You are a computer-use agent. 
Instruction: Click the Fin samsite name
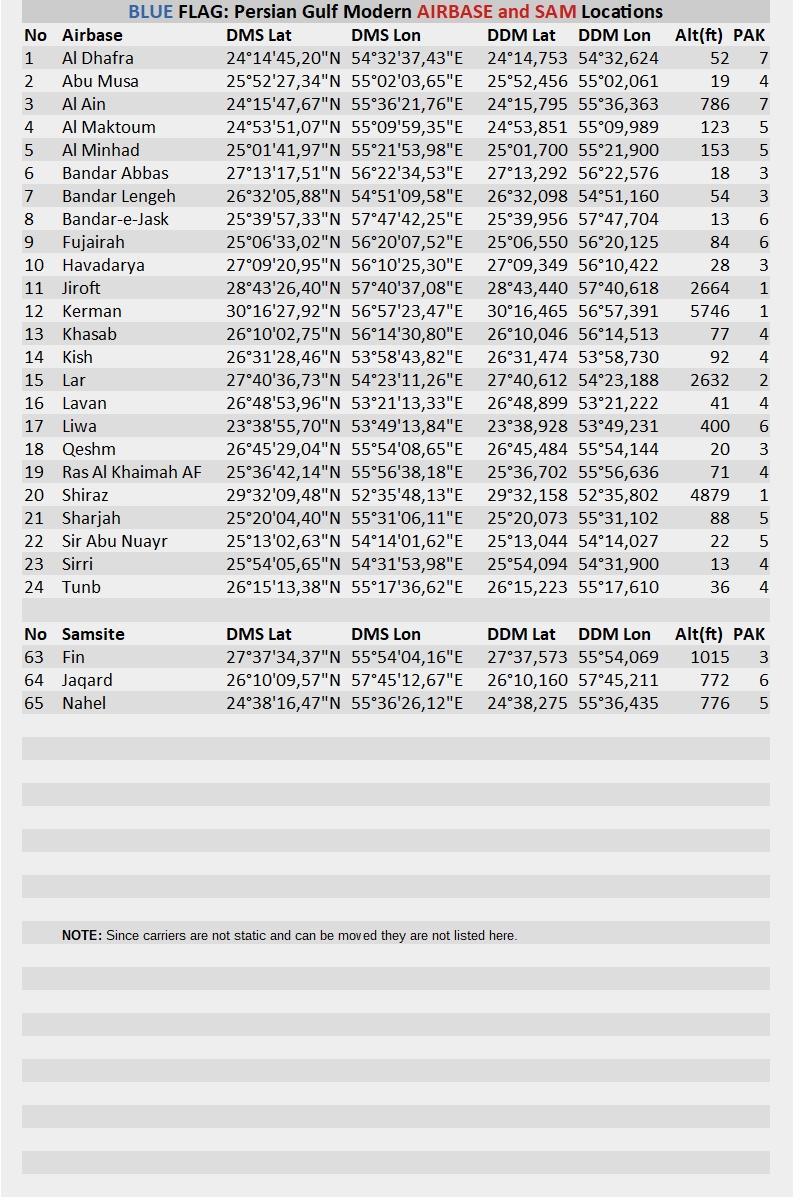click(73, 657)
